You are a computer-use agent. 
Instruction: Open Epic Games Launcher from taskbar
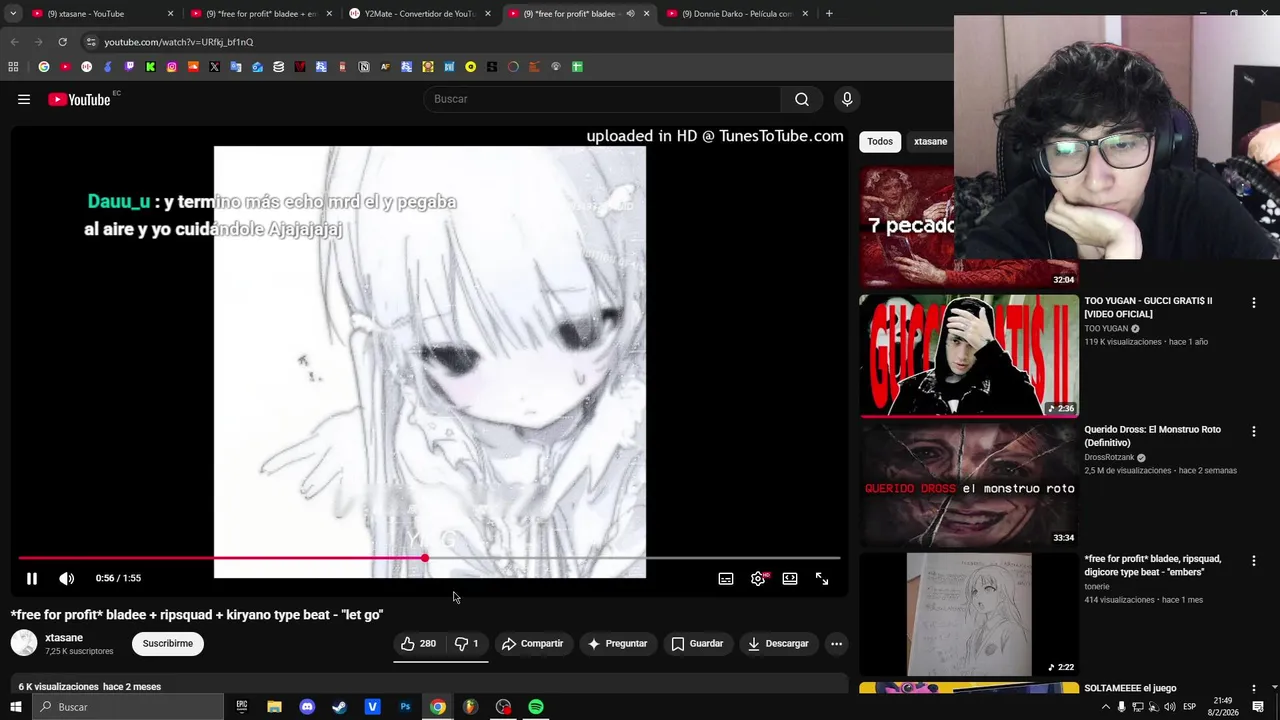pos(242,707)
